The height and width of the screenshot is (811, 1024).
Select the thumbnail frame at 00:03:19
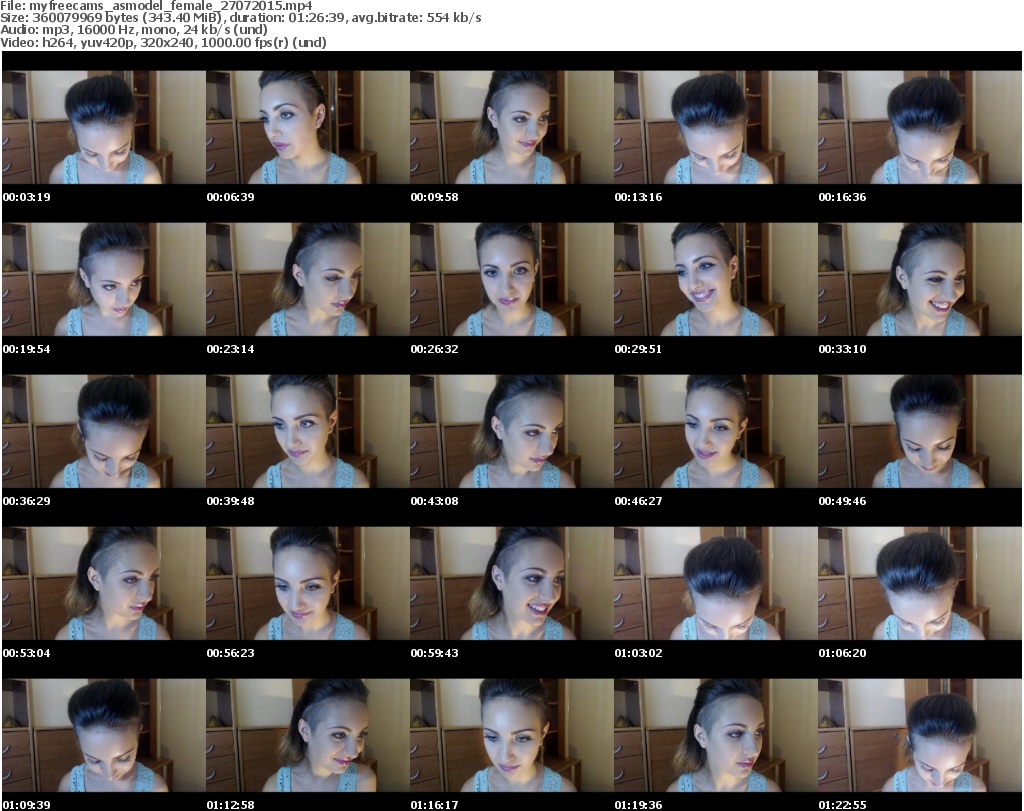(x=104, y=127)
